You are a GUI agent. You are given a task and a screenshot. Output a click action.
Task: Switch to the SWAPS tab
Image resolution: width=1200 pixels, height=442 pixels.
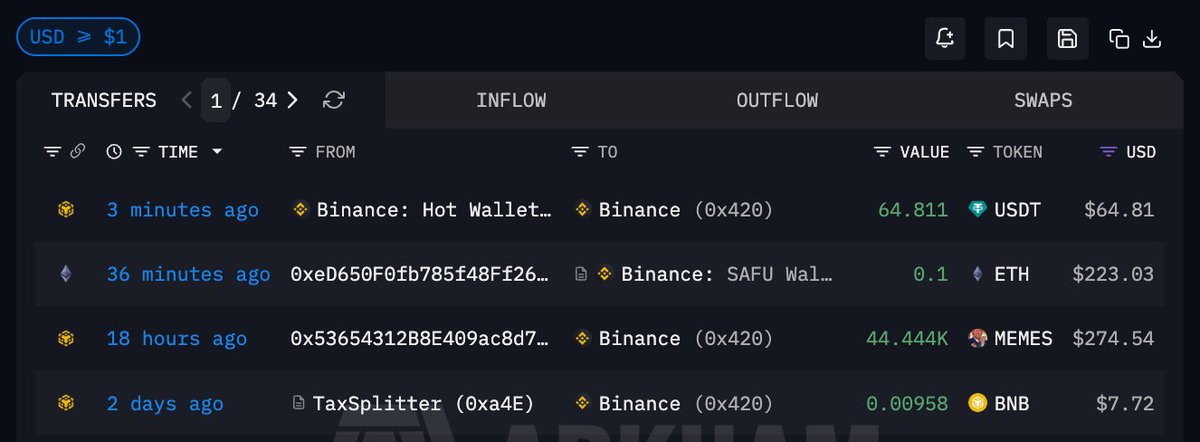pyautogui.click(x=1043, y=100)
